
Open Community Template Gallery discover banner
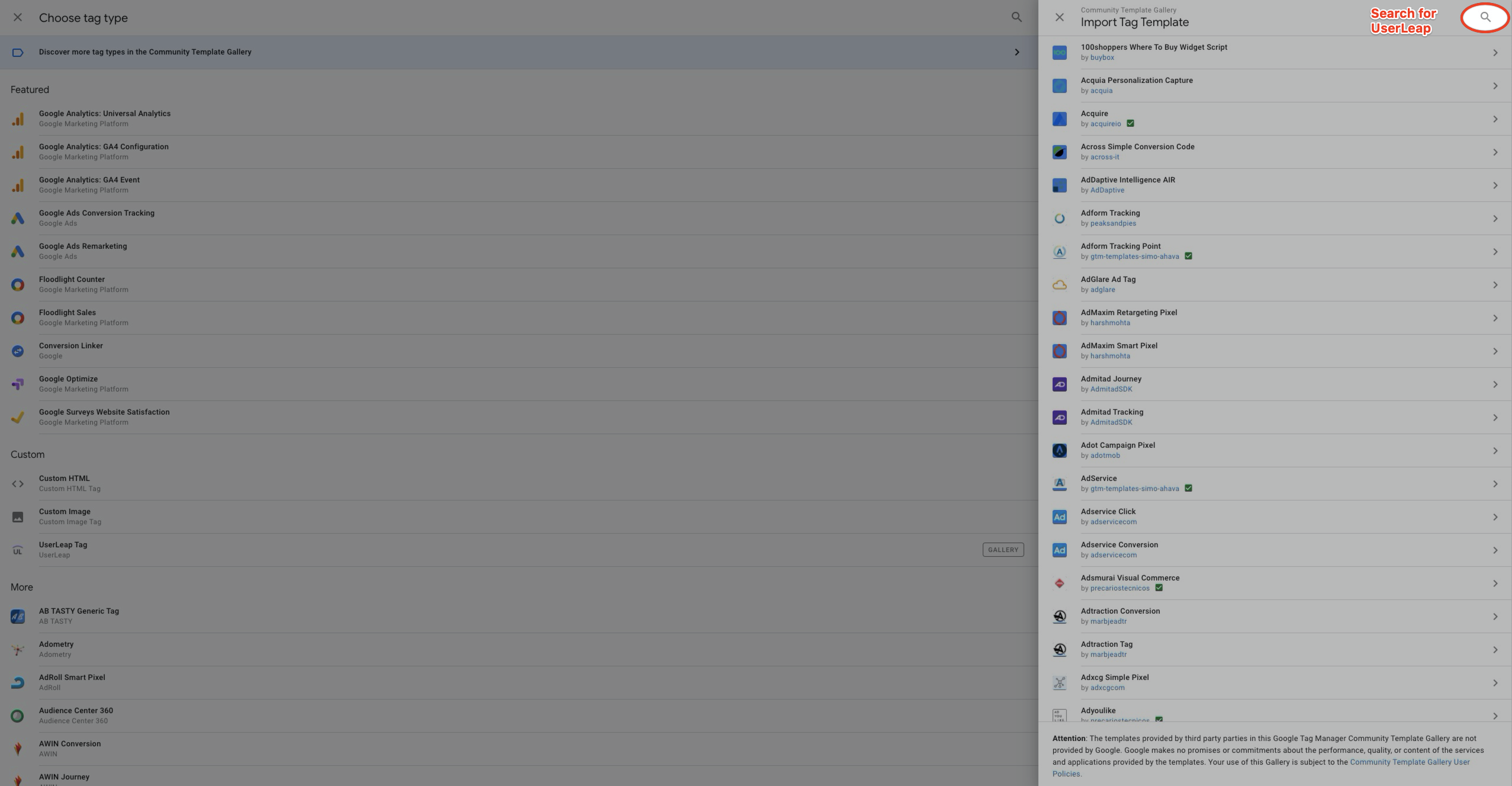[519, 52]
